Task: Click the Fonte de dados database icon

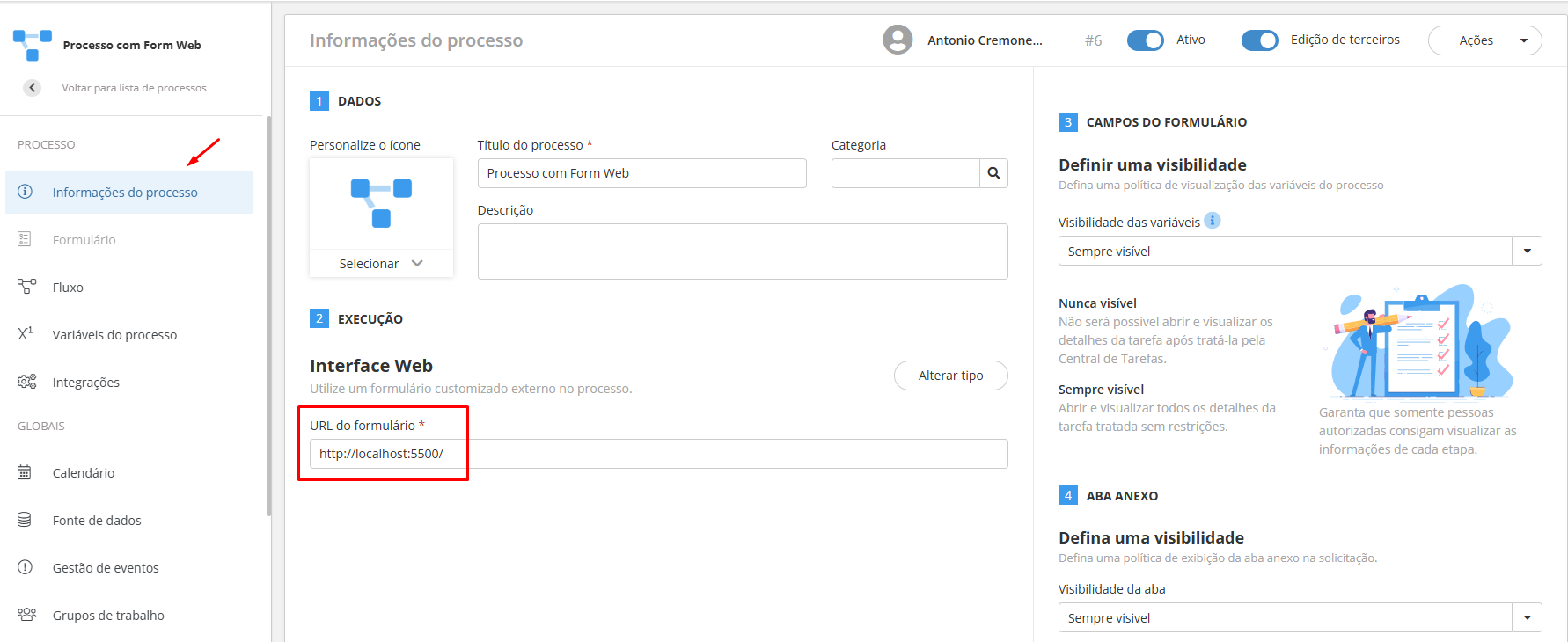Action: point(25,520)
